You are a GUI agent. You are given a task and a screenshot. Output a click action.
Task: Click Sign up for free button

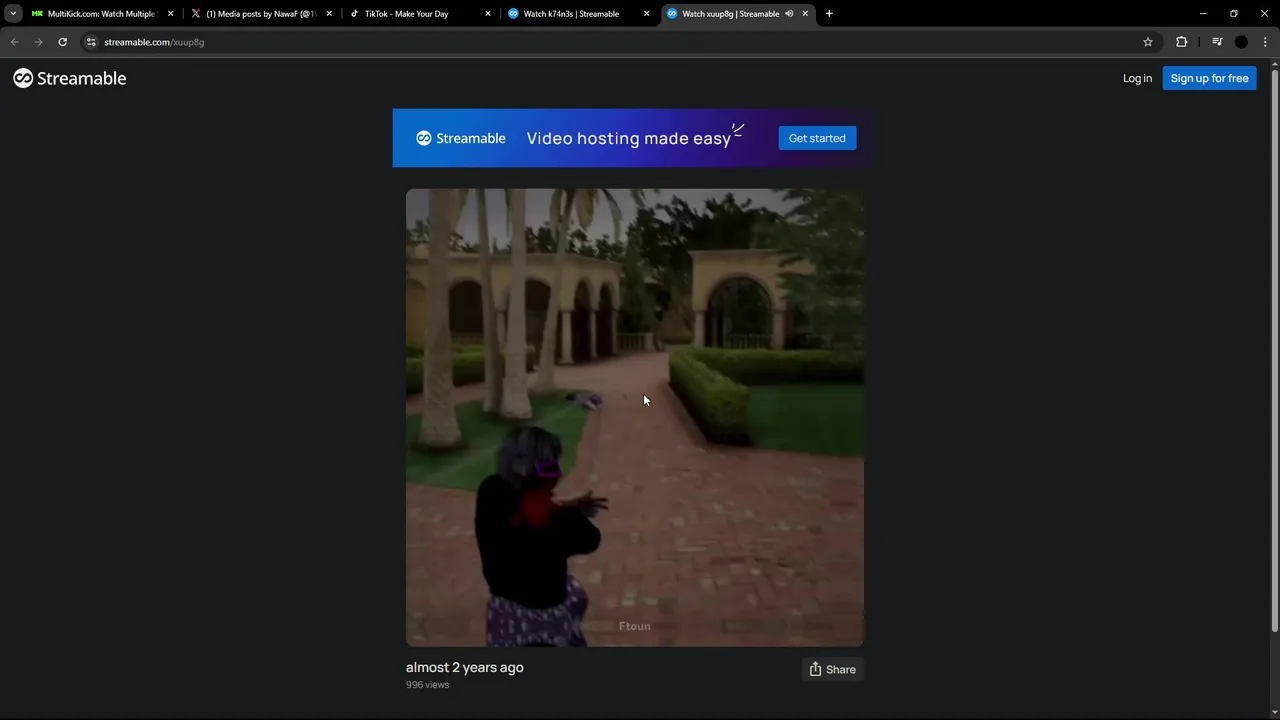(1209, 78)
